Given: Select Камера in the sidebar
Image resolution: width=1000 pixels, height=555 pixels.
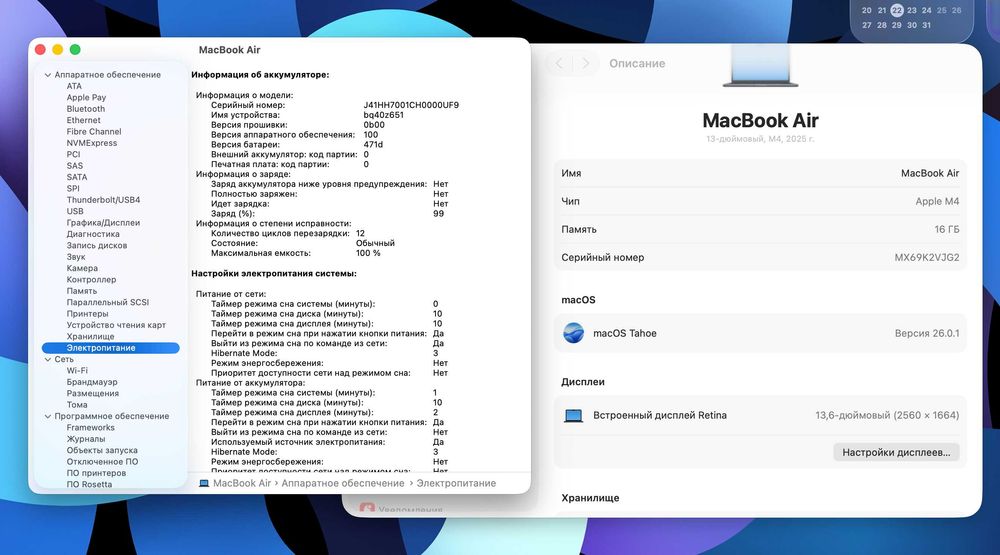Looking at the screenshot, I should (x=82, y=268).
